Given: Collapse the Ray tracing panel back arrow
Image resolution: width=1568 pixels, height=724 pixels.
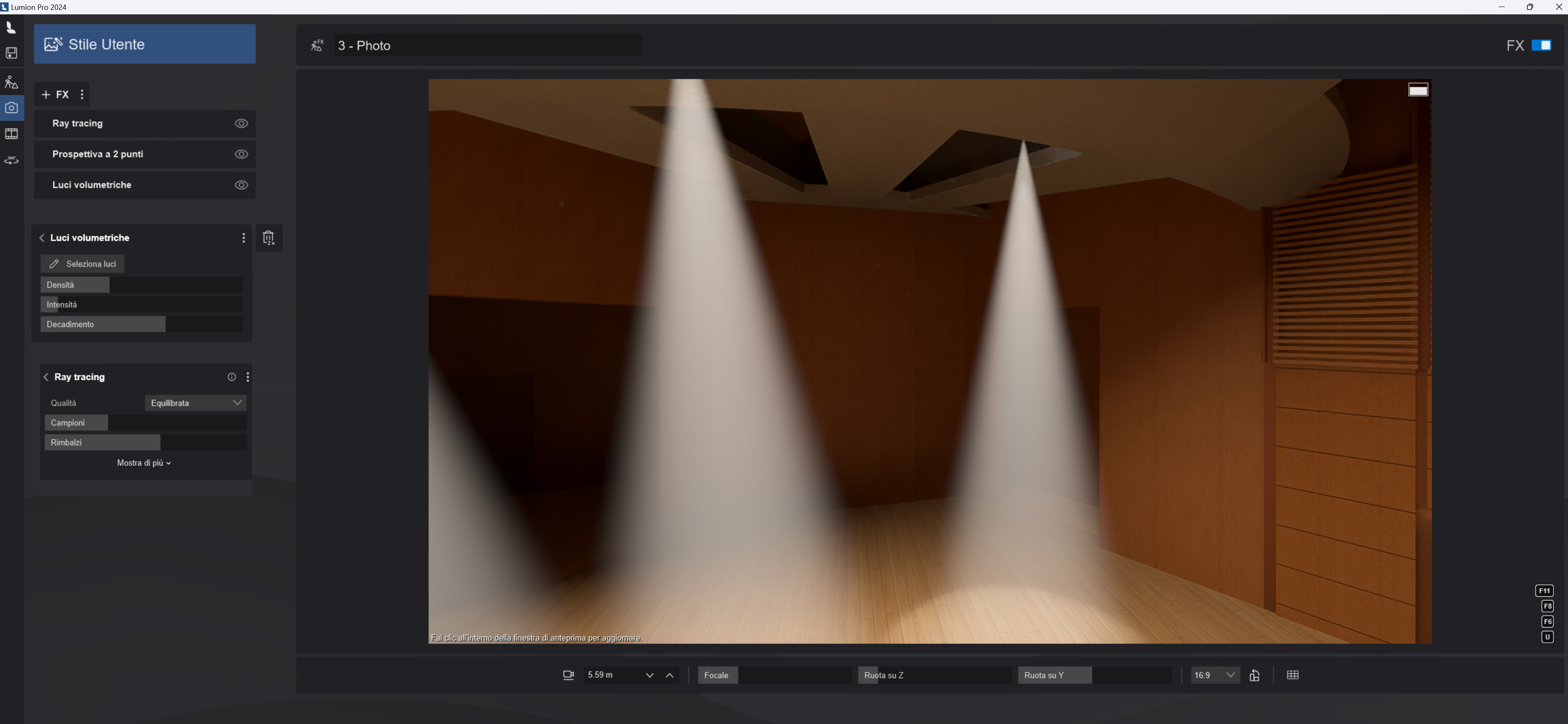Looking at the screenshot, I should [46, 378].
